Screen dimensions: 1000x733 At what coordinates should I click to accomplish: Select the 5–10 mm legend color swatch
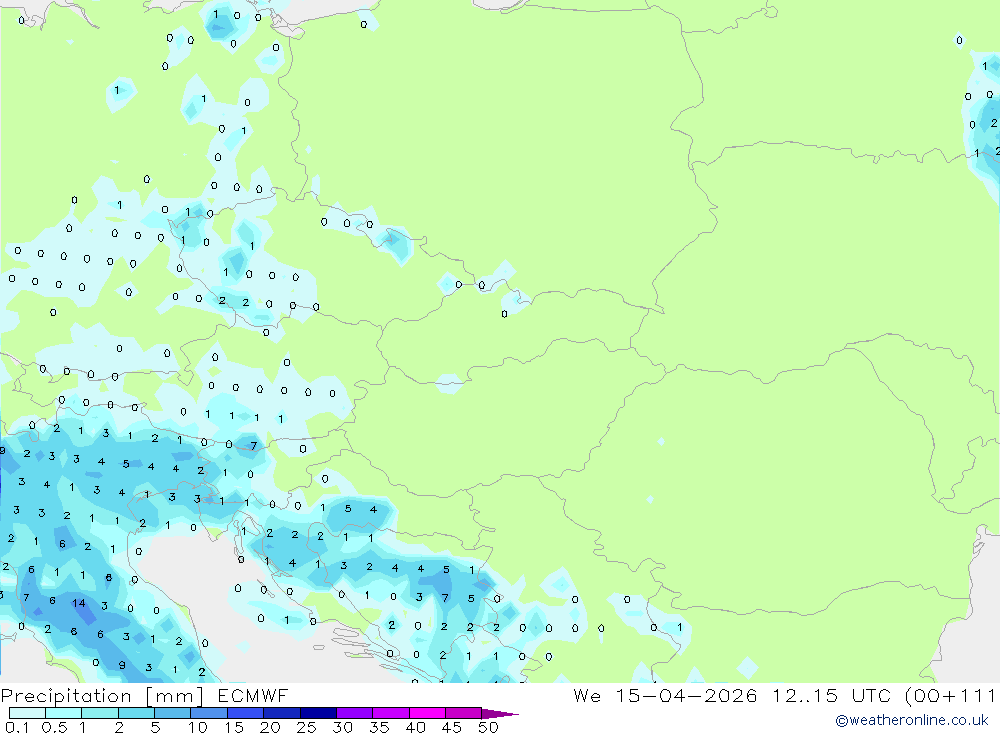[x=172, y=713]
